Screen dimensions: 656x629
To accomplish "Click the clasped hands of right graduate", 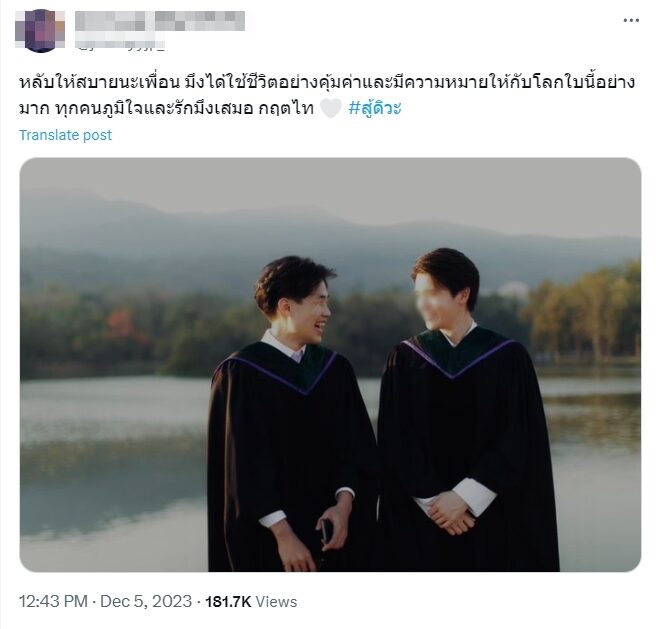I will point(451,513).
